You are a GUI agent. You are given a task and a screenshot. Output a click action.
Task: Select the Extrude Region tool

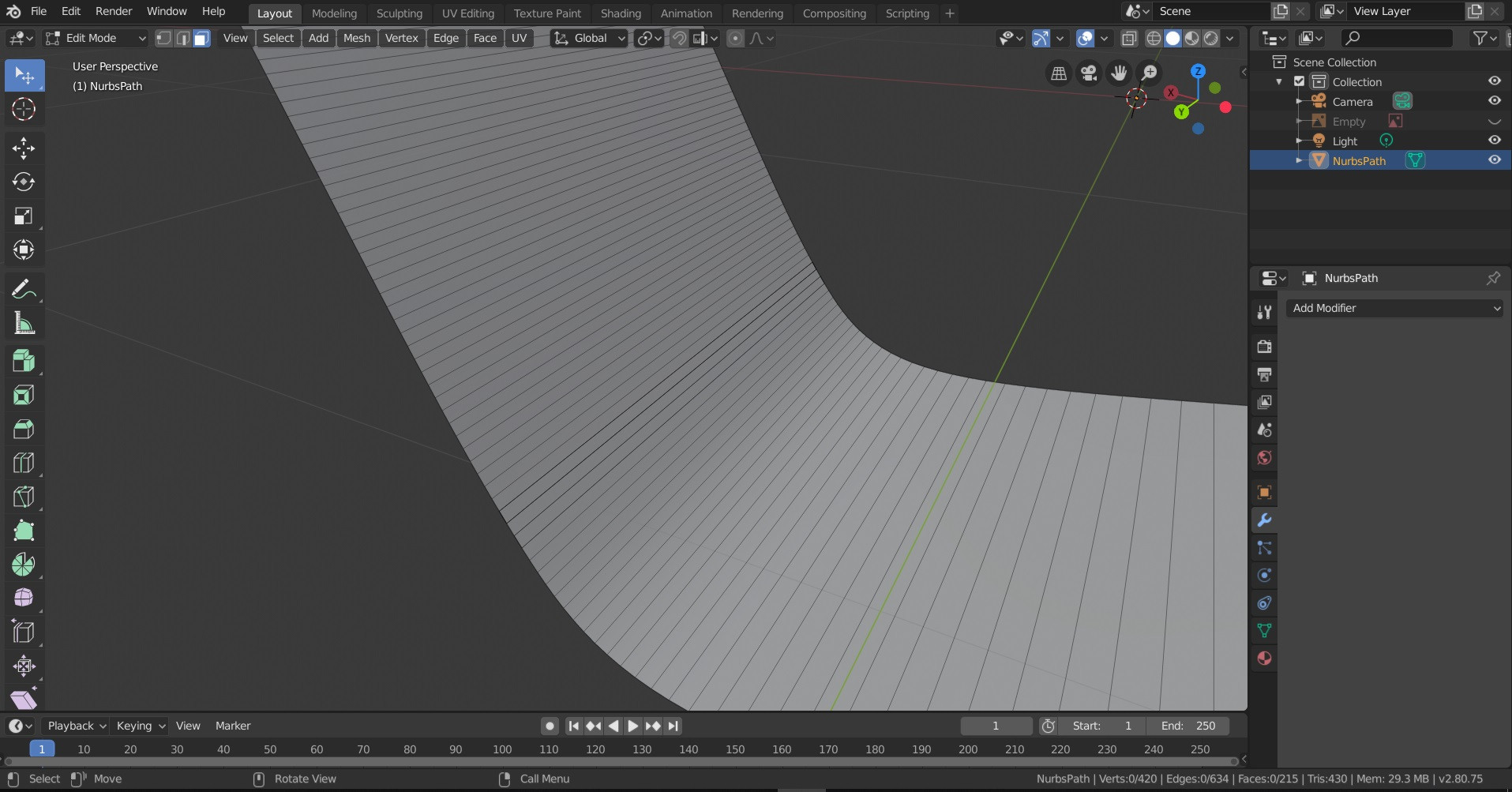click(23, 362)
